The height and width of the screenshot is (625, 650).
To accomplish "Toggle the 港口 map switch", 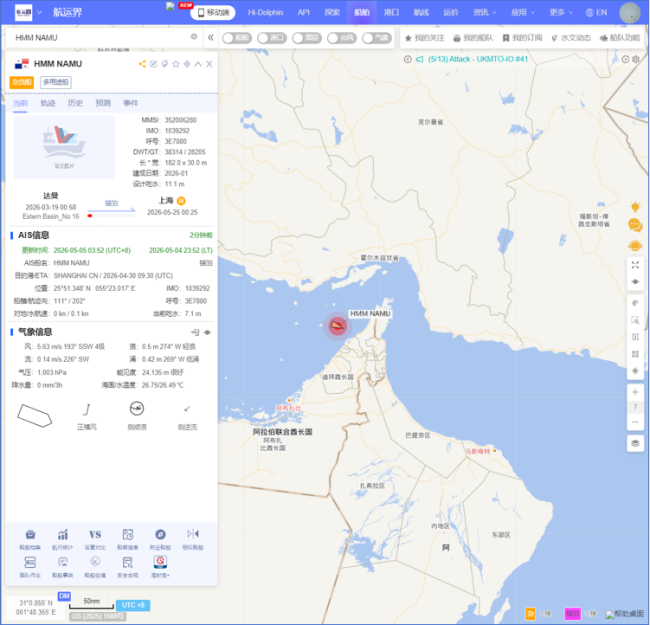I will [272, 38].
